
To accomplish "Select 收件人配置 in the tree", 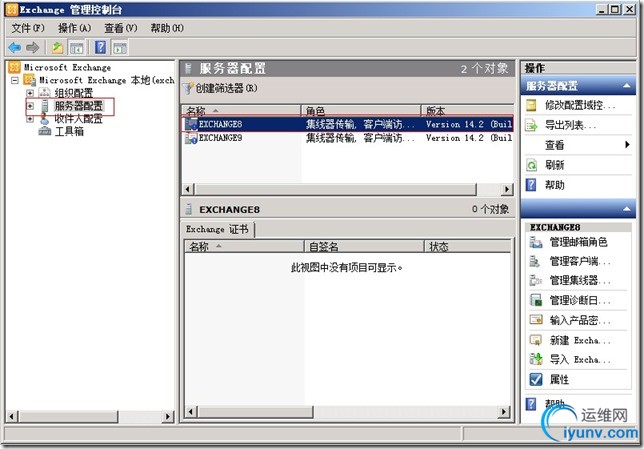I will [x=78, y=119].
